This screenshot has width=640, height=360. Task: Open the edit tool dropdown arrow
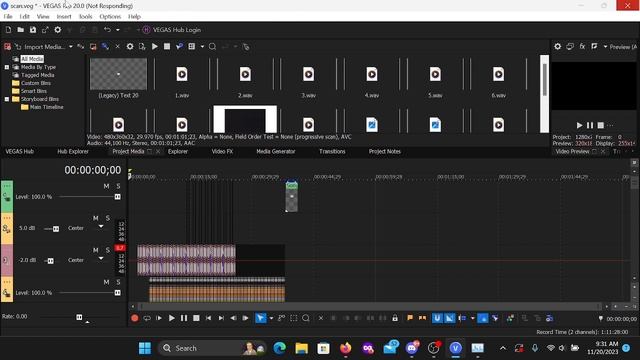(x=271, y=318)
